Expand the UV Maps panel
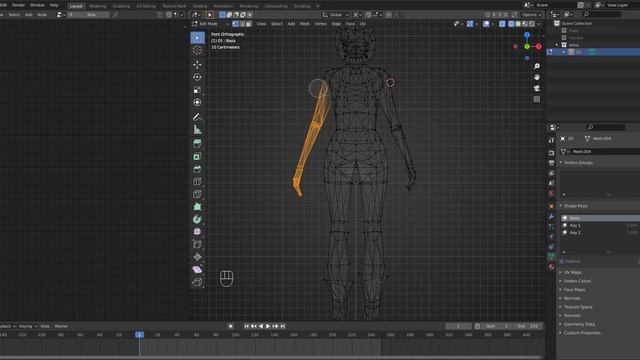Image resolution: width=640 pixels, height=360 pixels. point(572,272)
